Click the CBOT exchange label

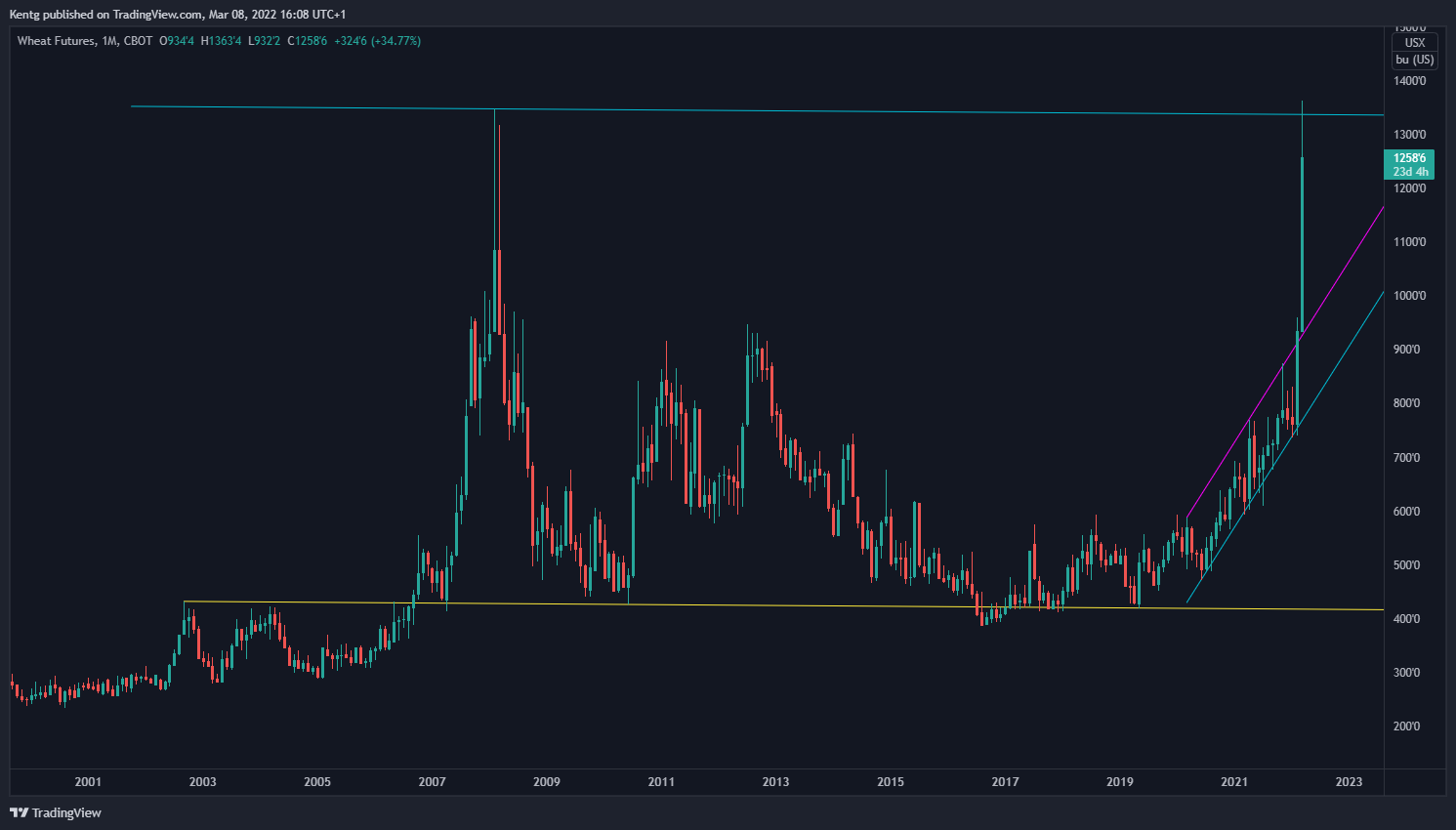point(138,41)
